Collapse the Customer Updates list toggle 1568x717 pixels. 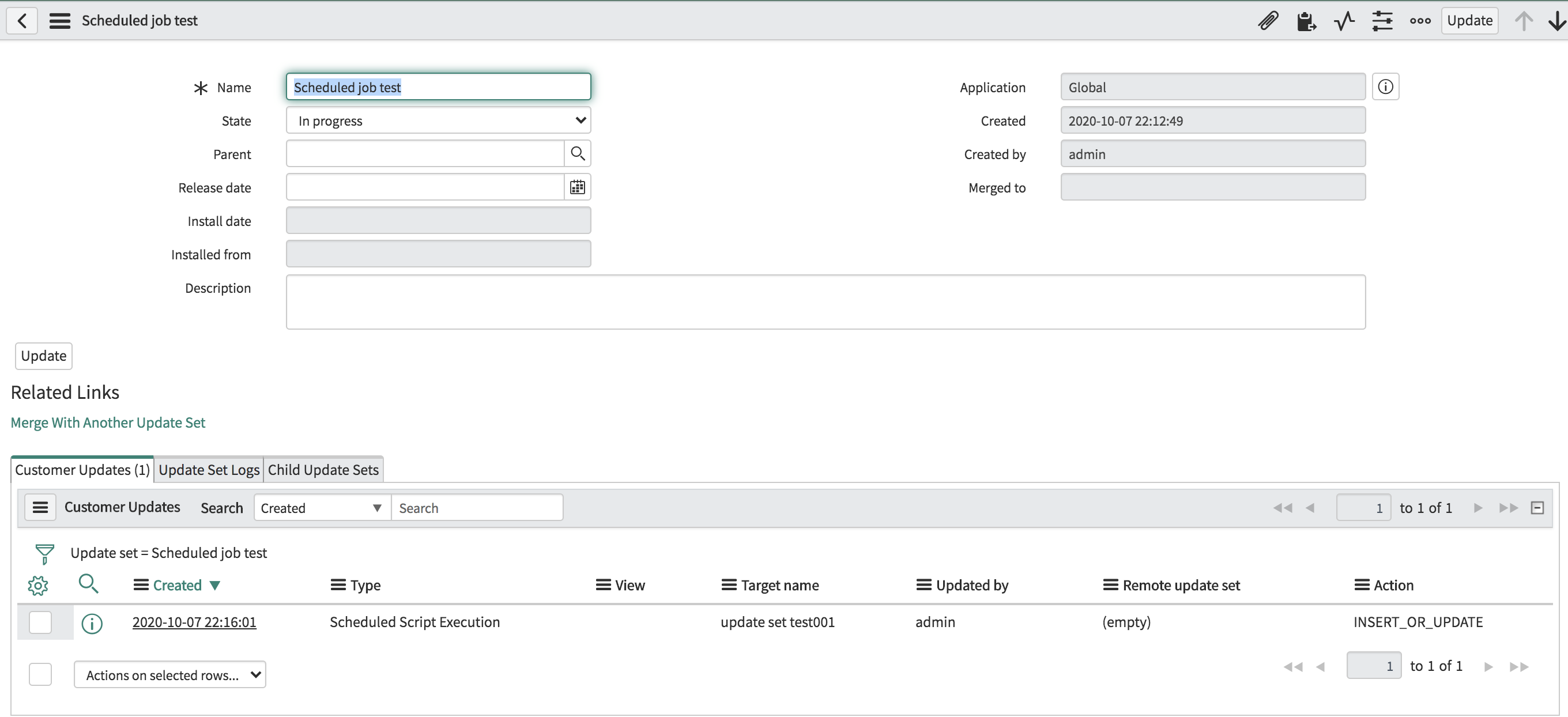click(x=1537, y=508)
